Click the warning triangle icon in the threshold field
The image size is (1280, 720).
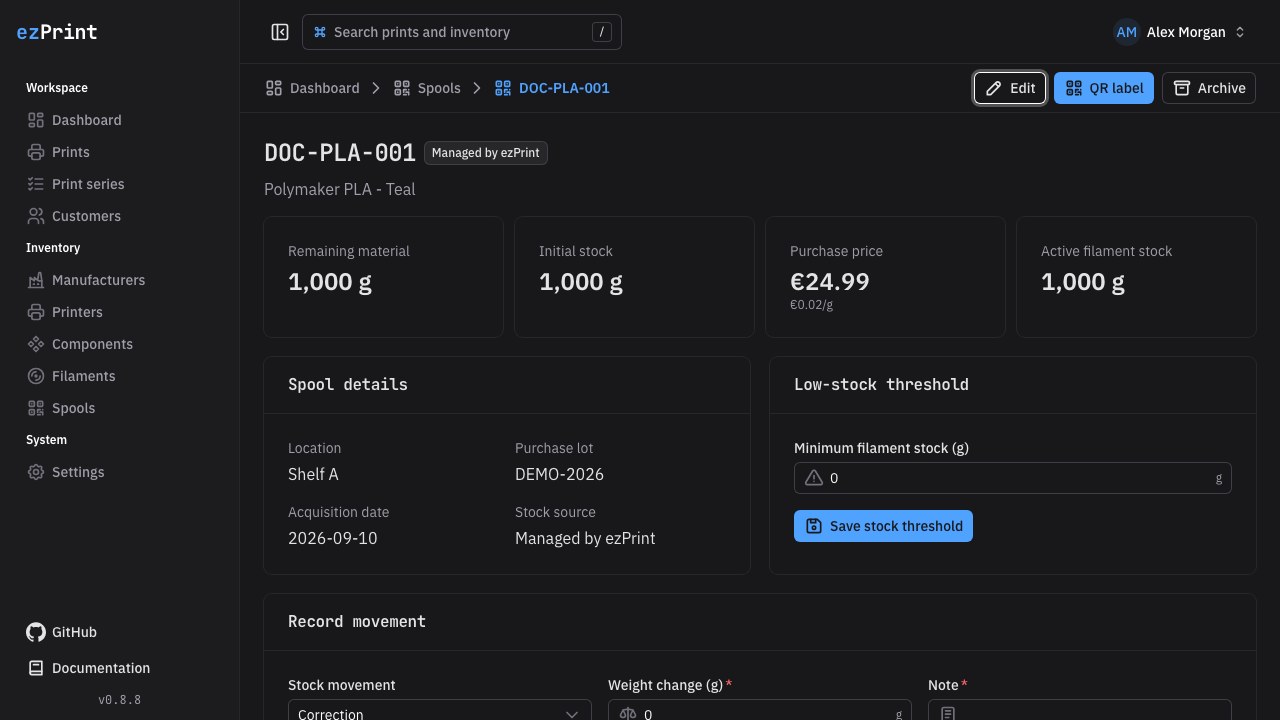pyautogui.click(x=814, y=478)
